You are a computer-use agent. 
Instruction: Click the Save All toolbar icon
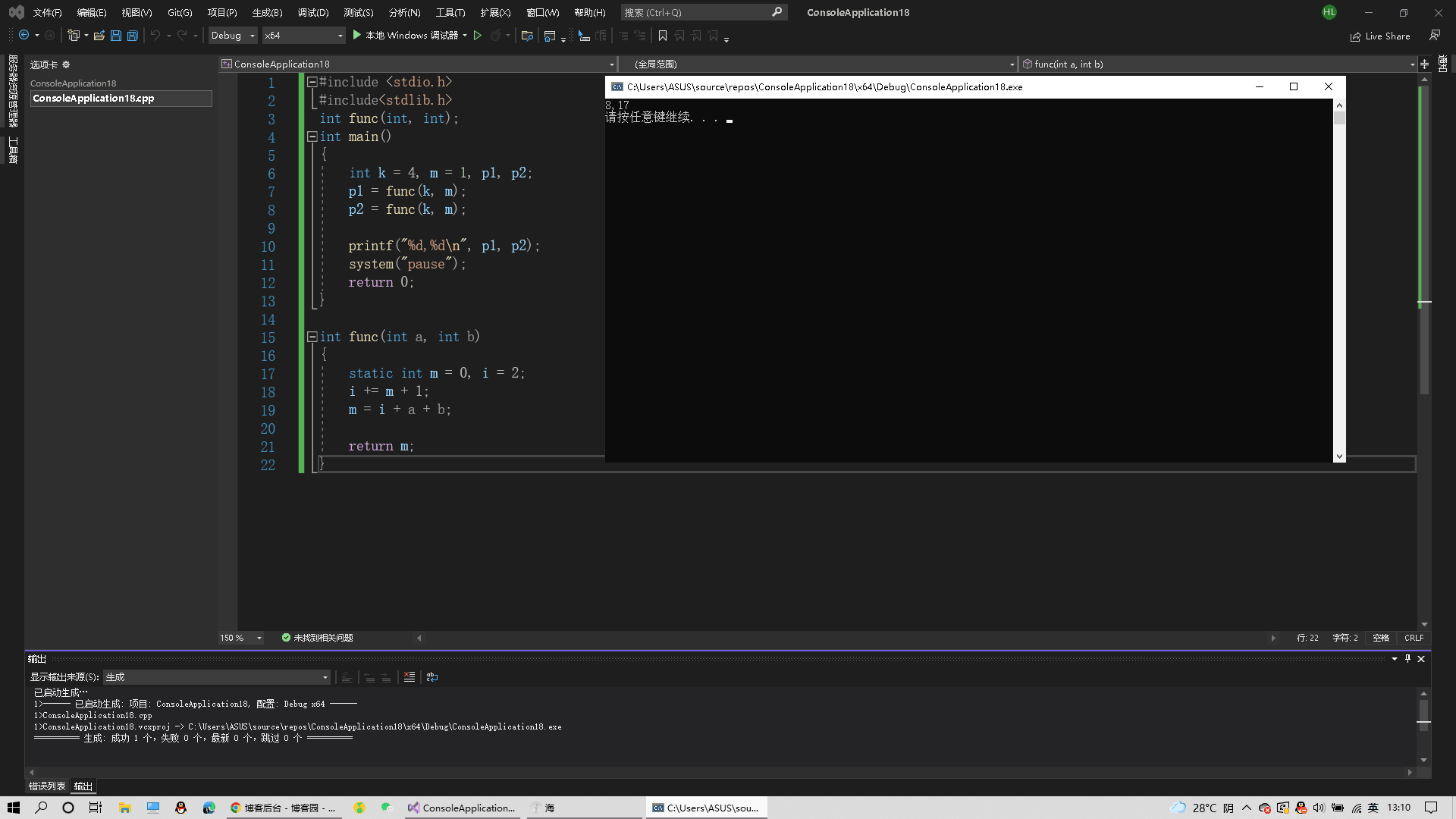[133, 36]
